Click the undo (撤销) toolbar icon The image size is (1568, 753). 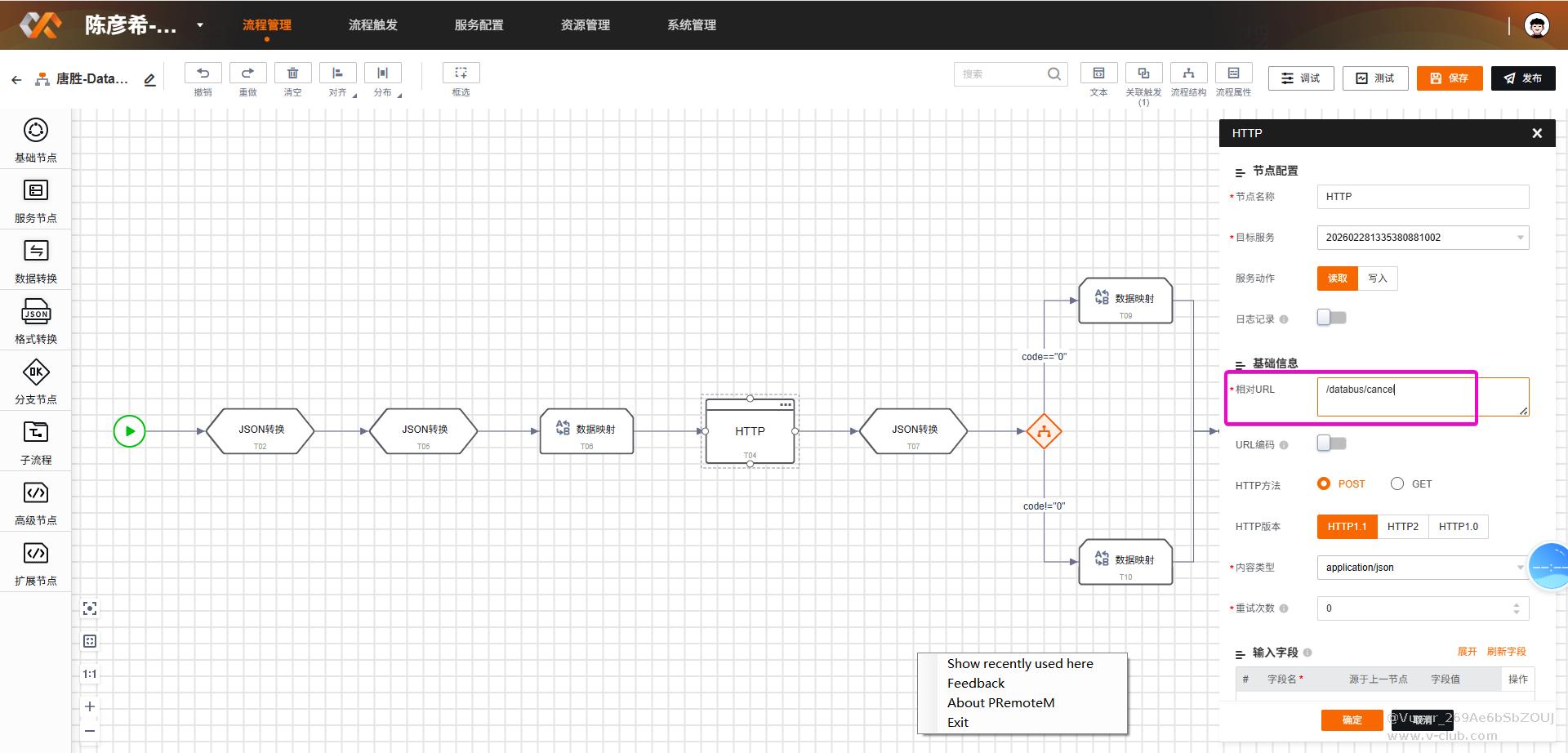[x=203, y=74]
